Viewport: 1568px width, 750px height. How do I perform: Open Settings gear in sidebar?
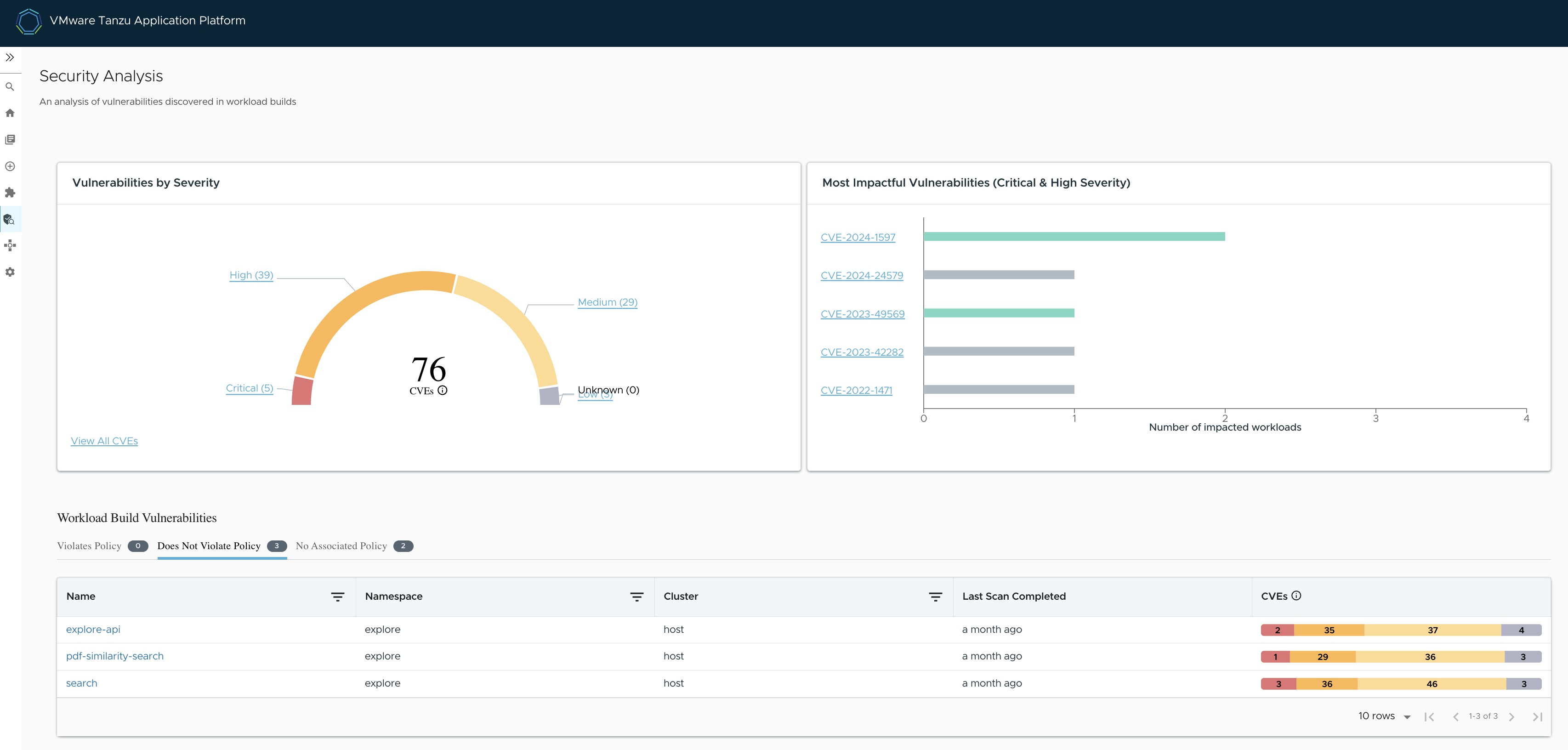[x=10, y=272]
